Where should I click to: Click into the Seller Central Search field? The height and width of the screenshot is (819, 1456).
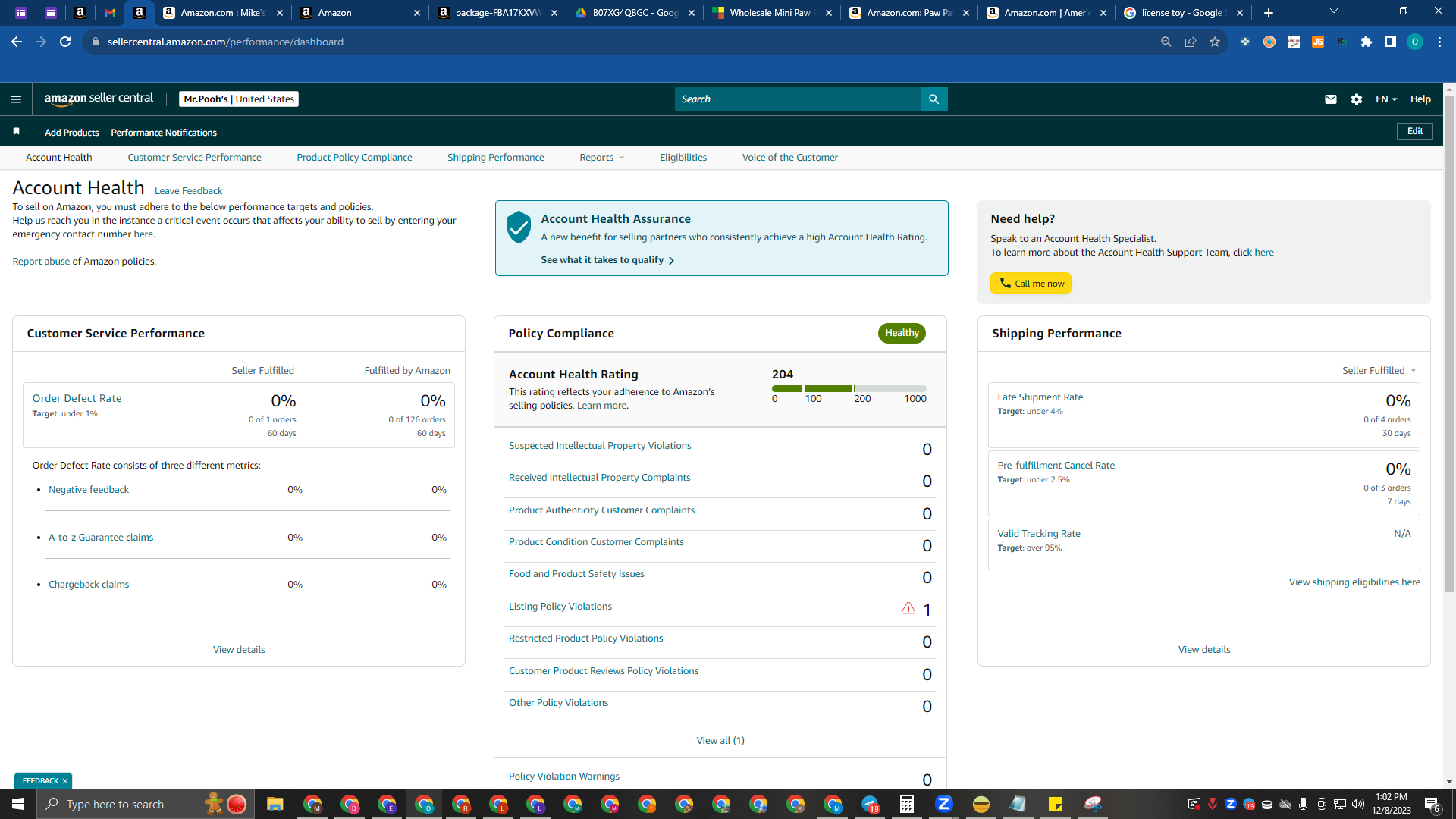tap(797, 99)
